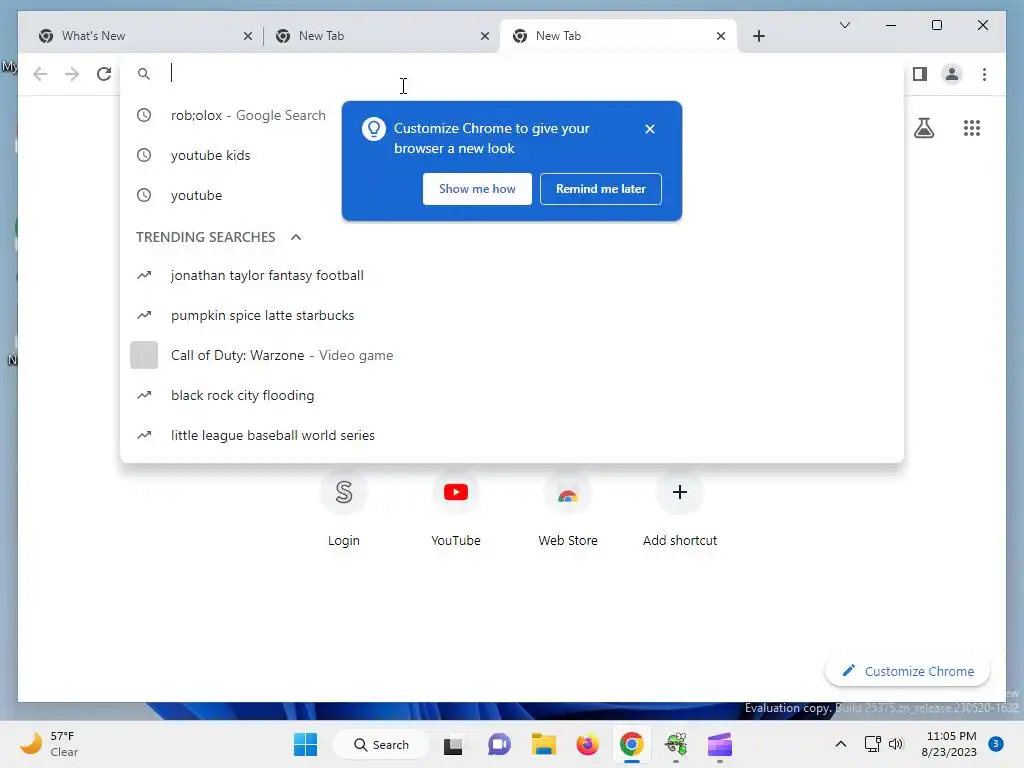
Task: Open the Windows Start menu
Action: click(305, 744)
